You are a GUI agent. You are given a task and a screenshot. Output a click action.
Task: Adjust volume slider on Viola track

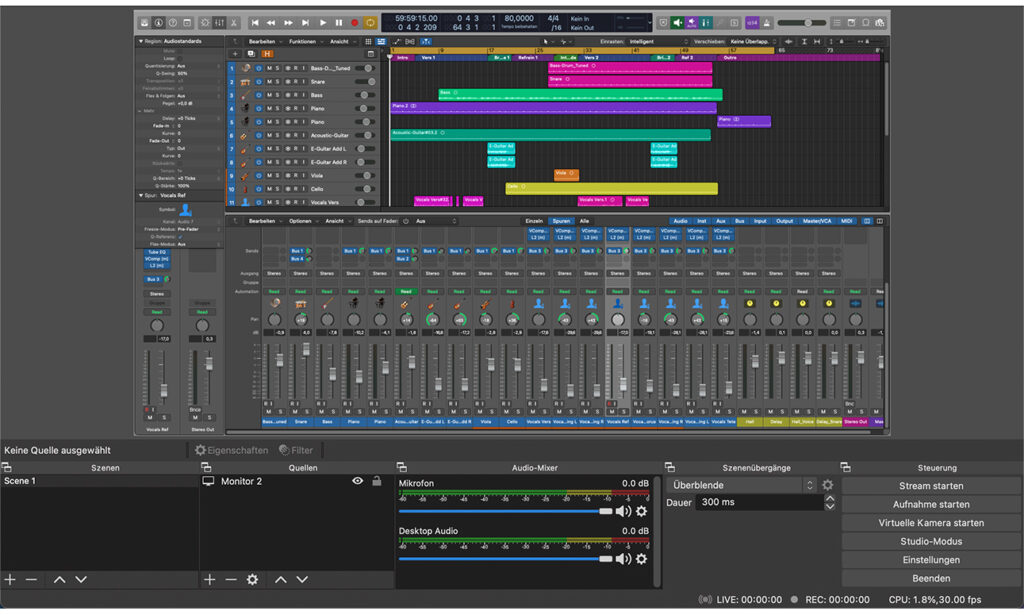tap(365, 176)
